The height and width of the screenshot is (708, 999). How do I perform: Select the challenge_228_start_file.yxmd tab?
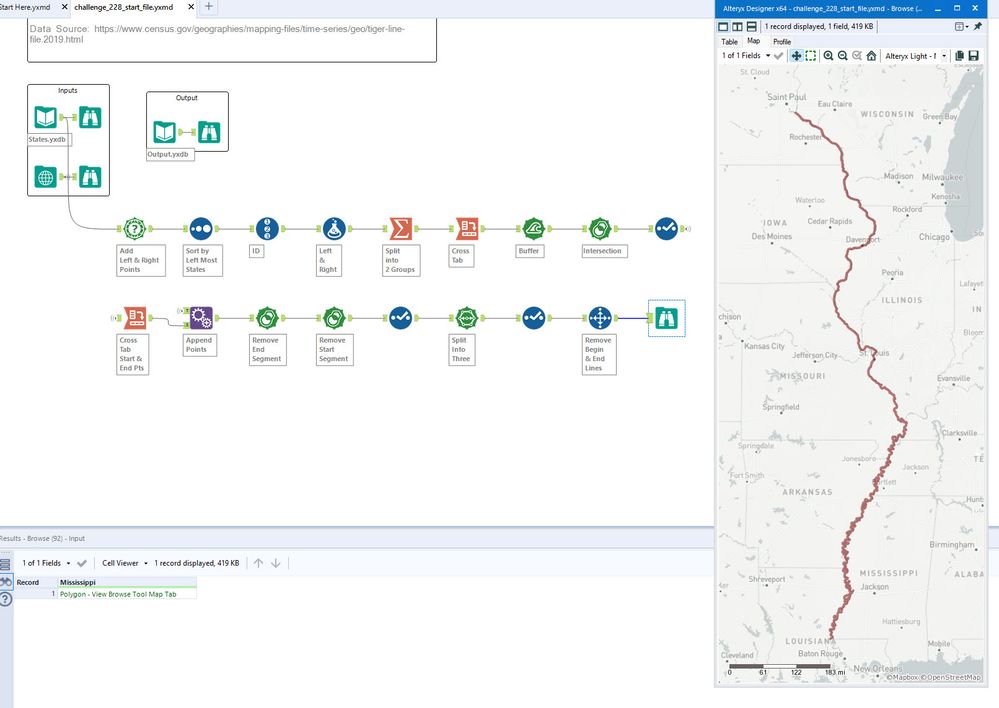[124, 7]
